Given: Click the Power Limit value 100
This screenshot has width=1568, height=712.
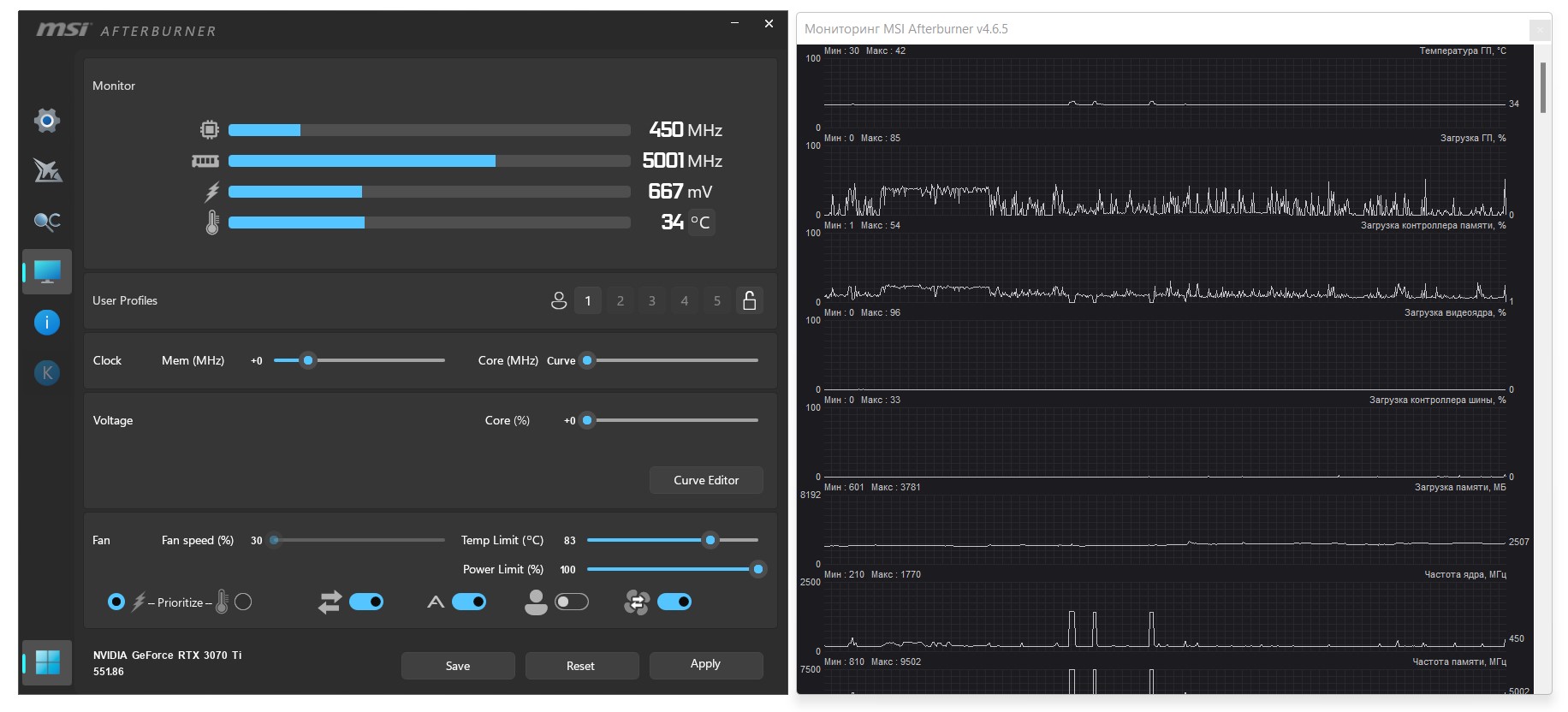Looking at the screenshot, I should click(567, 570).
